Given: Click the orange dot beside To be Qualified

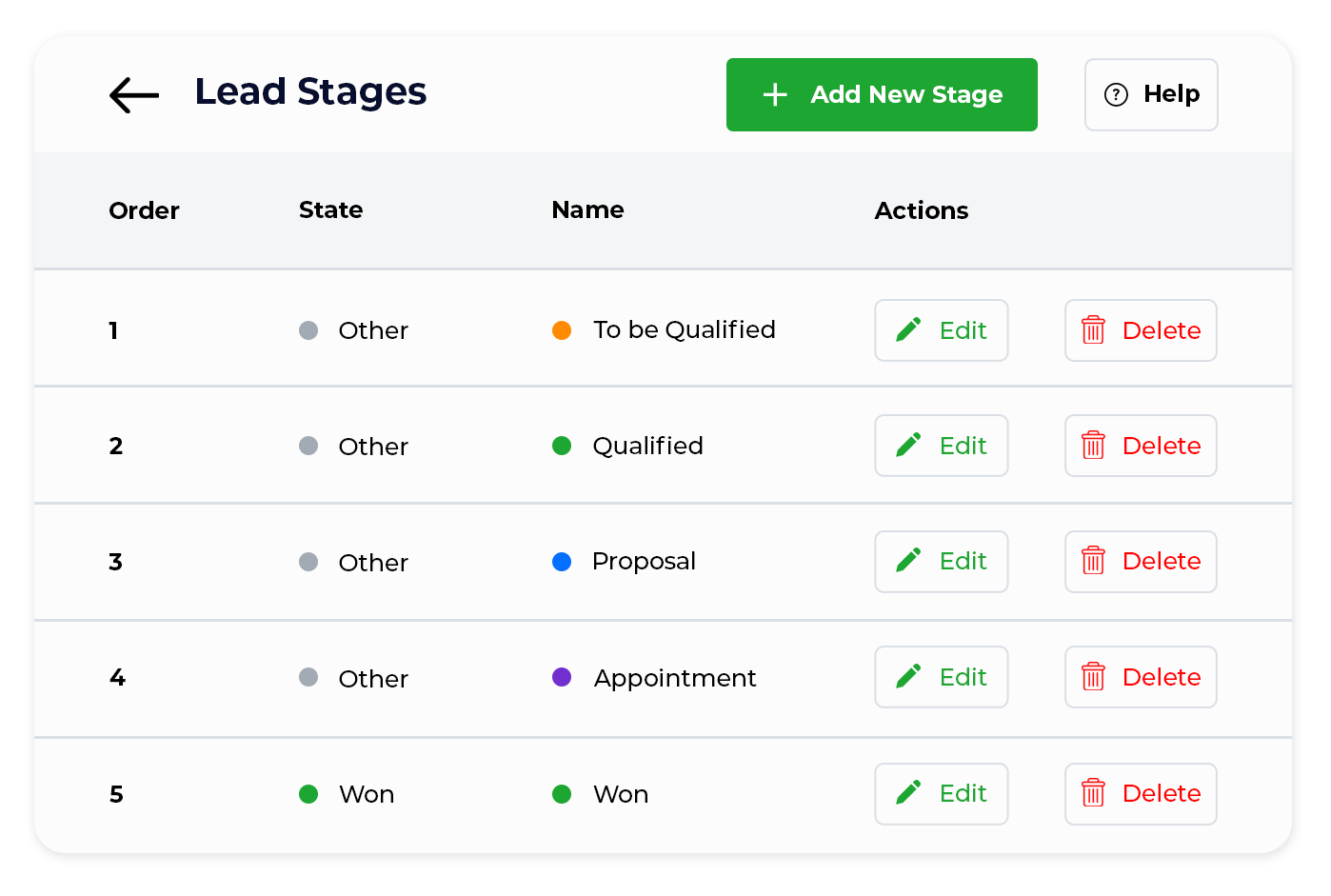Looking at the screenshot, I should click(562, 330).
